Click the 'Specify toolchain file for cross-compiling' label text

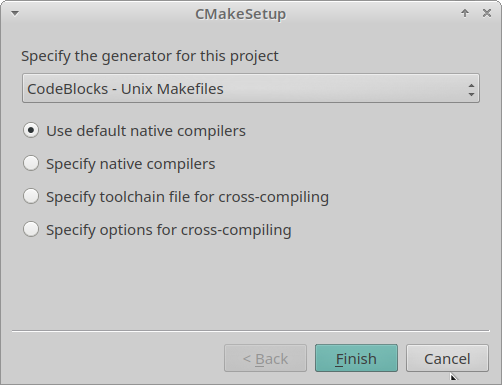pos(188,197)
